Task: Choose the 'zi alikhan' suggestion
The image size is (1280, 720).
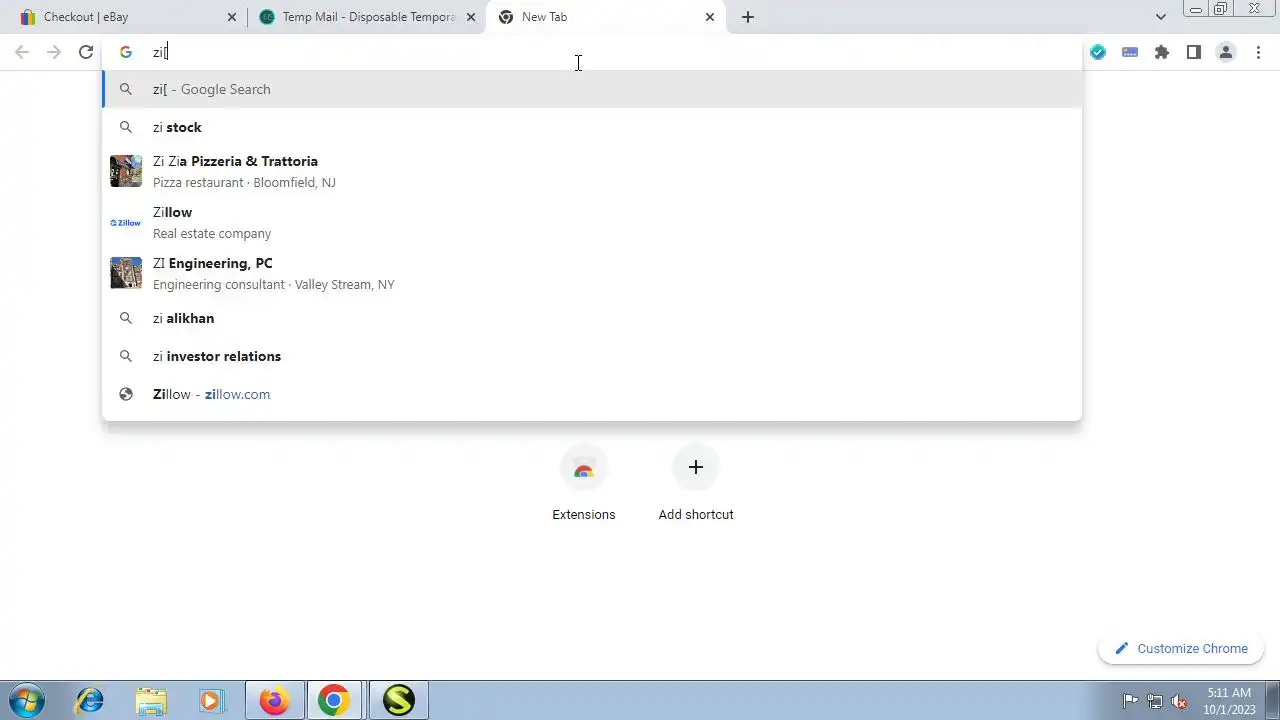Action: pyautogui.click(x=592, y=318)
